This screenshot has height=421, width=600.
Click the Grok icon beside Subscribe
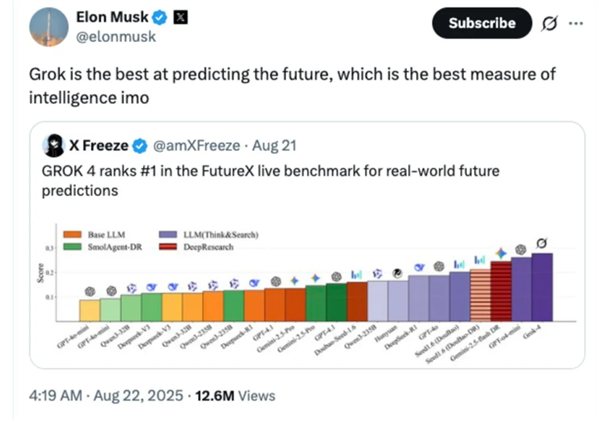tap(545, 23)
